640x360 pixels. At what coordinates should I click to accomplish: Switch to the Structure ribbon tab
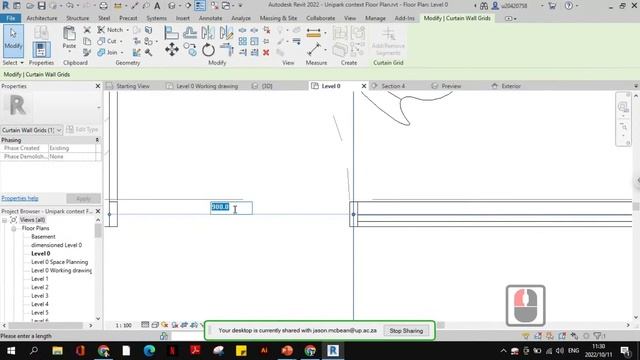click(x=78, y=18)
